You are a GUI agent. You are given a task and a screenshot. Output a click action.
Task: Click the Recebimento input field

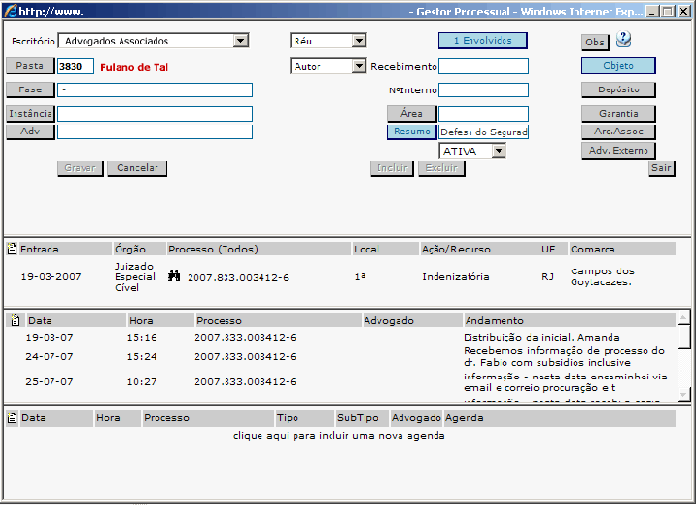pos(483,66)
